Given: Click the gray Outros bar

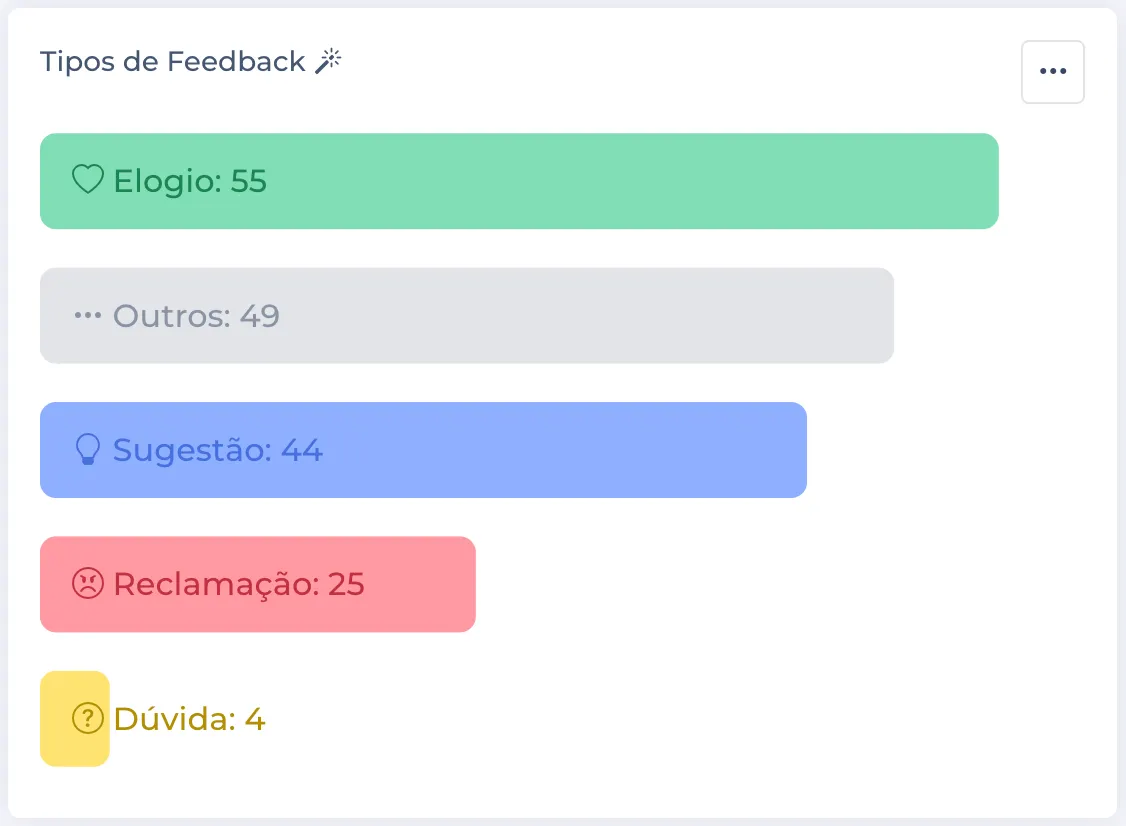Looking at the screenshot, I should (x=580, y=316).
